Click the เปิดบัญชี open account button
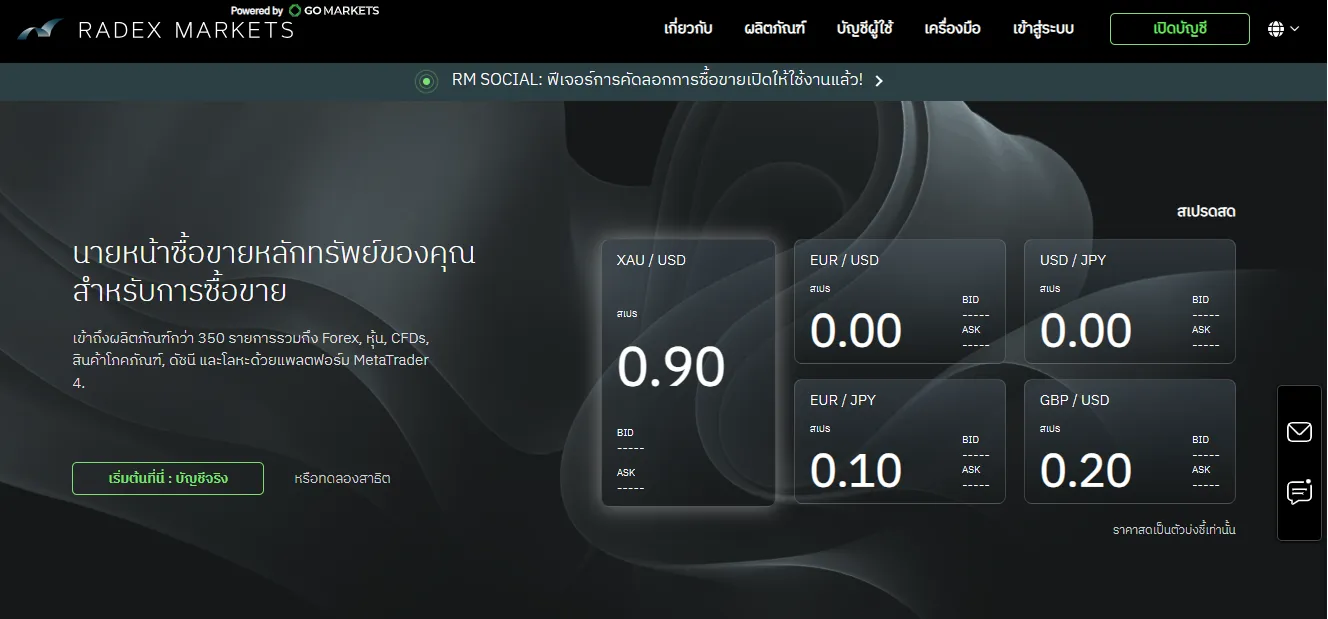 [1180, 29]
